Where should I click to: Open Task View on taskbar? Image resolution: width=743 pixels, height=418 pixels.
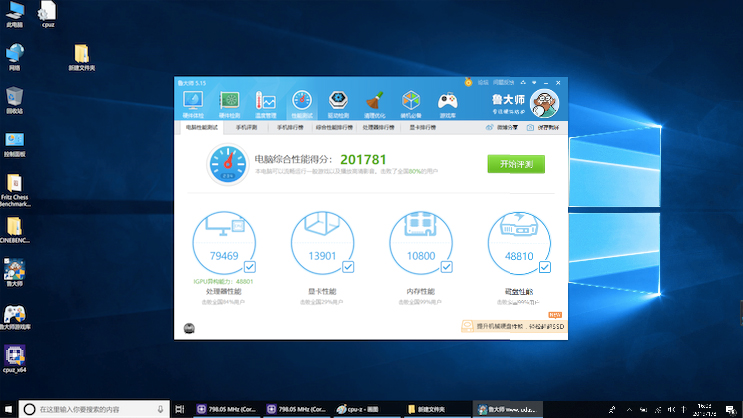coord(180,409)
